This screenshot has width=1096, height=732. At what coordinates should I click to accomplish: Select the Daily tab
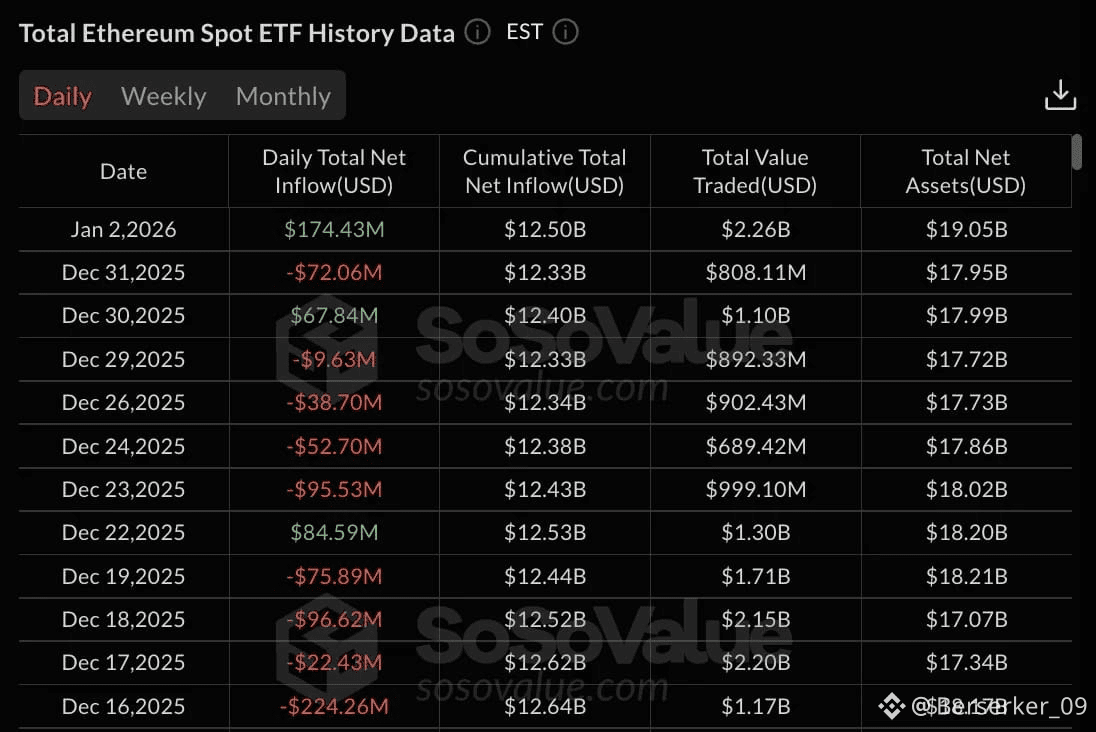click(x=63, y=96)
